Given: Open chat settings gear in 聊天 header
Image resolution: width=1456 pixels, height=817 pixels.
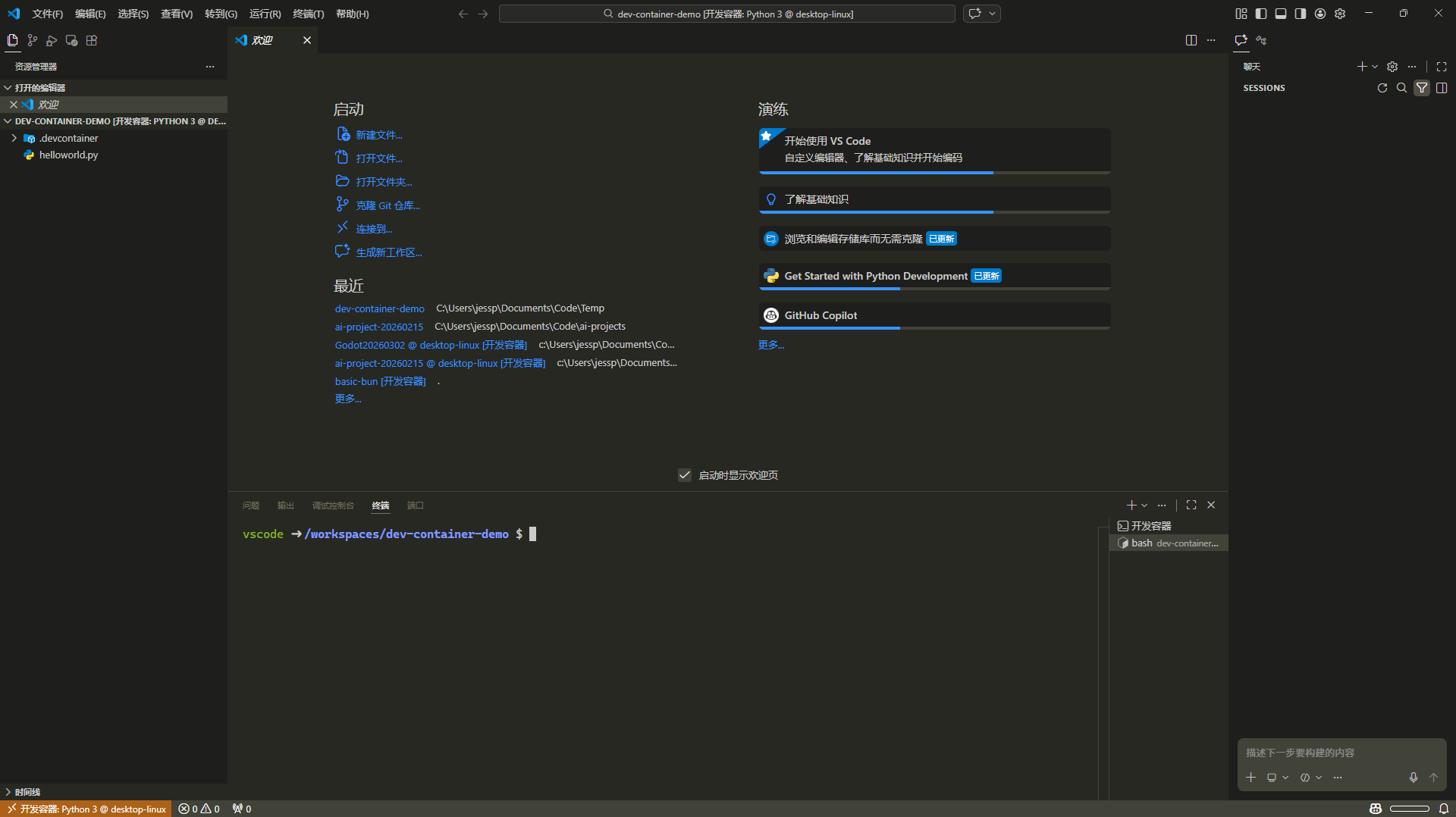Looking at the screenshot, I should (1392, 67).
